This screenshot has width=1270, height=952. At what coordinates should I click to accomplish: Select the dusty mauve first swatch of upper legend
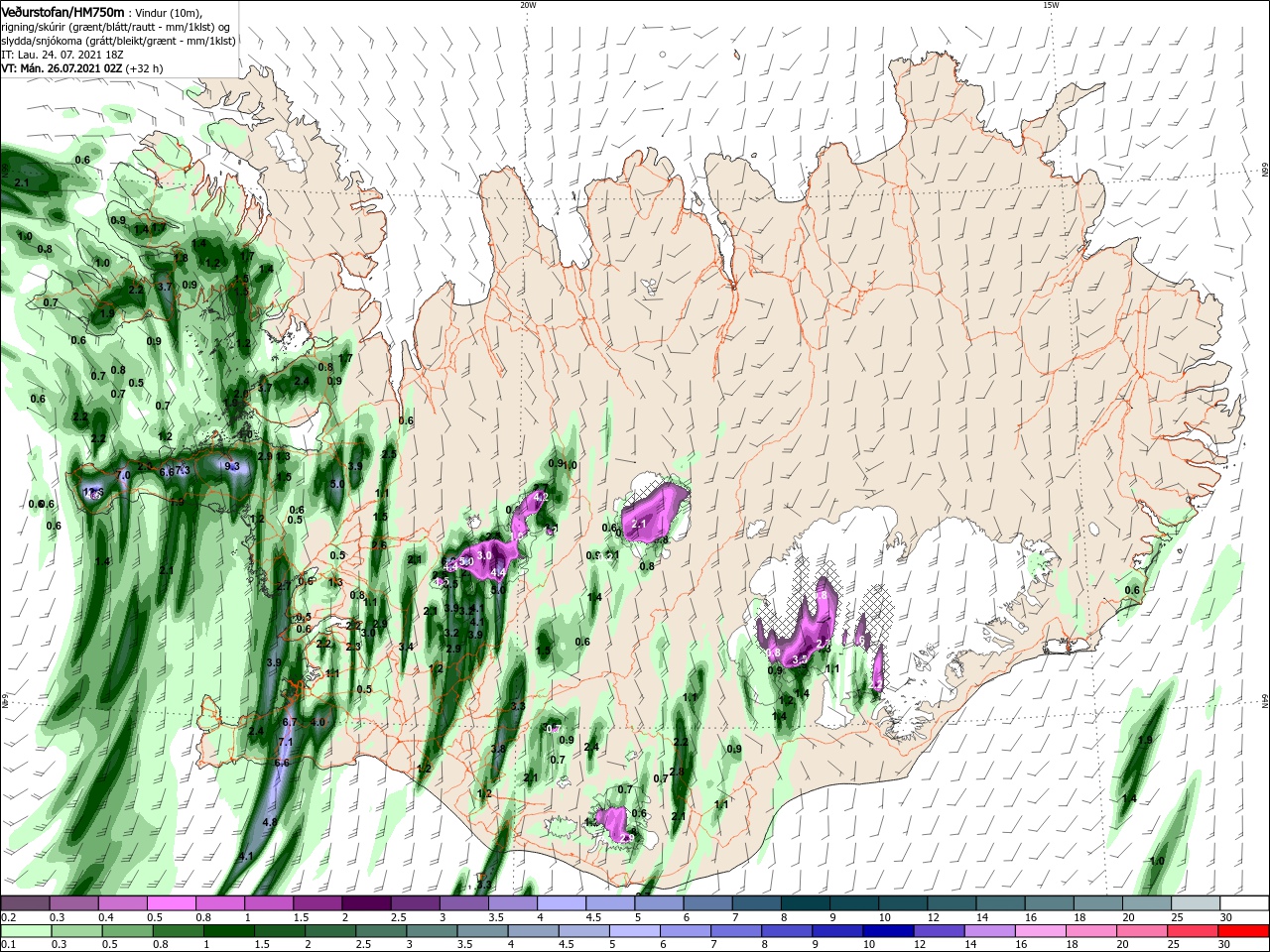[24, 903]
